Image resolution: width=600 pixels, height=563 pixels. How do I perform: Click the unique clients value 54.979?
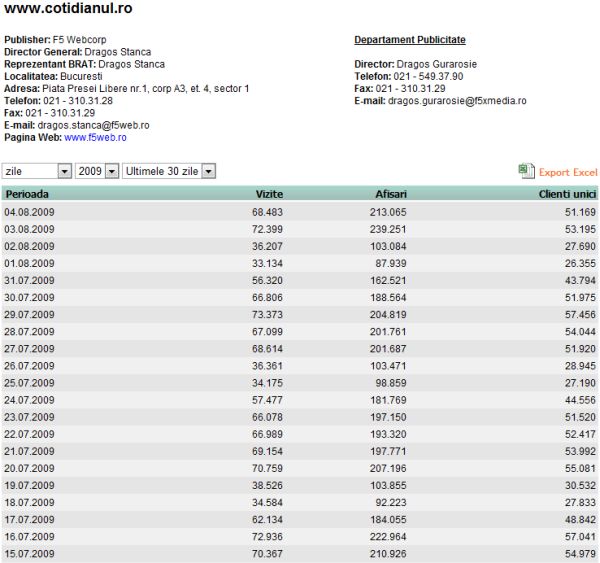coord(580,553)
